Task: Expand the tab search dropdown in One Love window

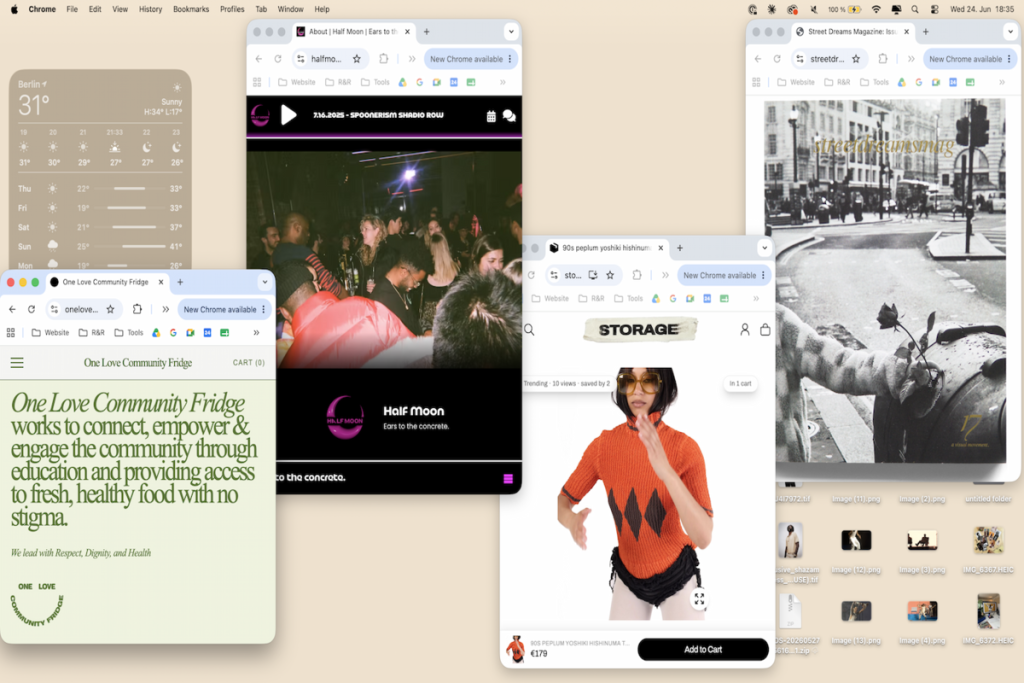Action: coord(264,282)
